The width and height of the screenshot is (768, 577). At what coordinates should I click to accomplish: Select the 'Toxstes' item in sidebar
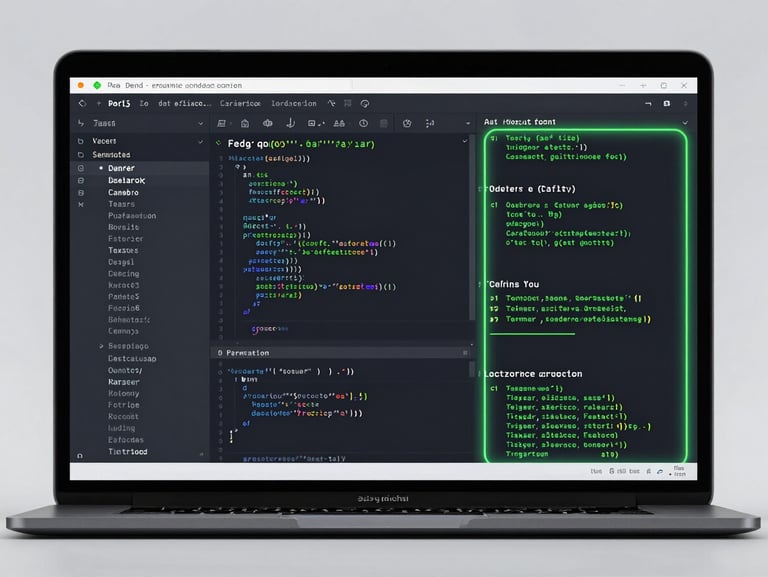(x=123, y=250)
